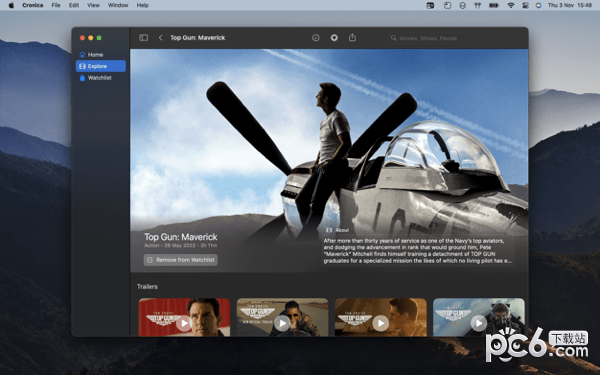The width and height of the screenshot is (600, 375).
Task: Go back using the chevron arrow
Action: point(160,38)
